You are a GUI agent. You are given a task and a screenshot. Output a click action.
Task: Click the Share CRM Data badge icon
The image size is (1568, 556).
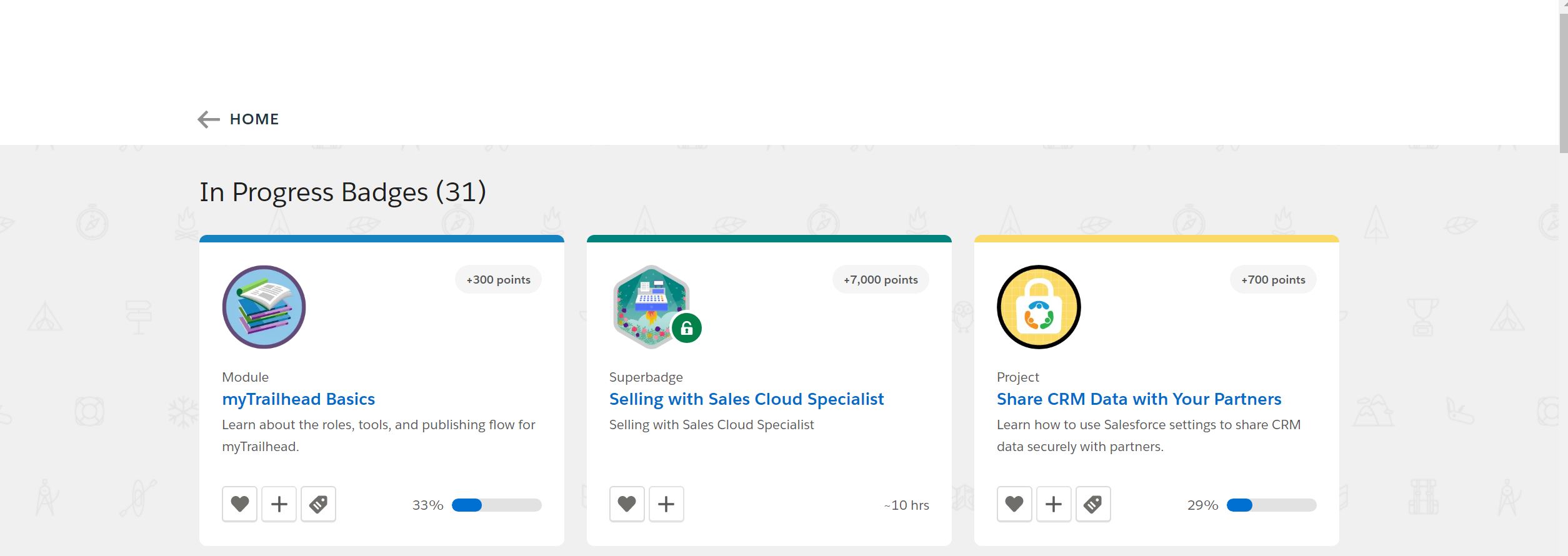pyautogui.click(x=1039, y=307)
